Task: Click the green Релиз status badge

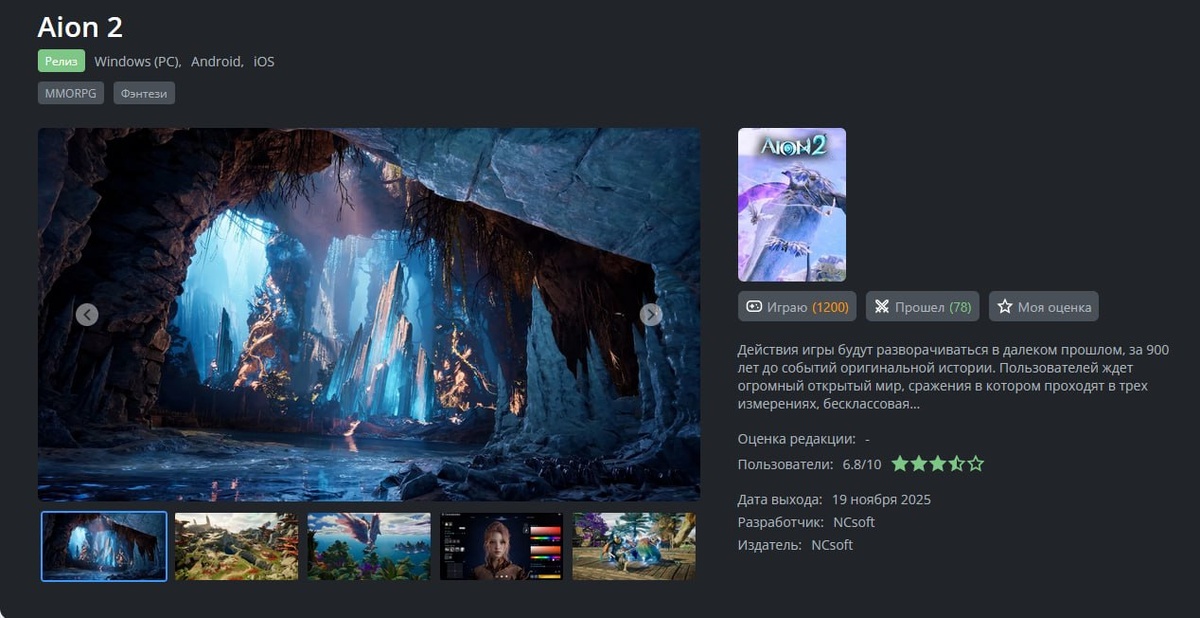Action: click(x=62, y=61)
